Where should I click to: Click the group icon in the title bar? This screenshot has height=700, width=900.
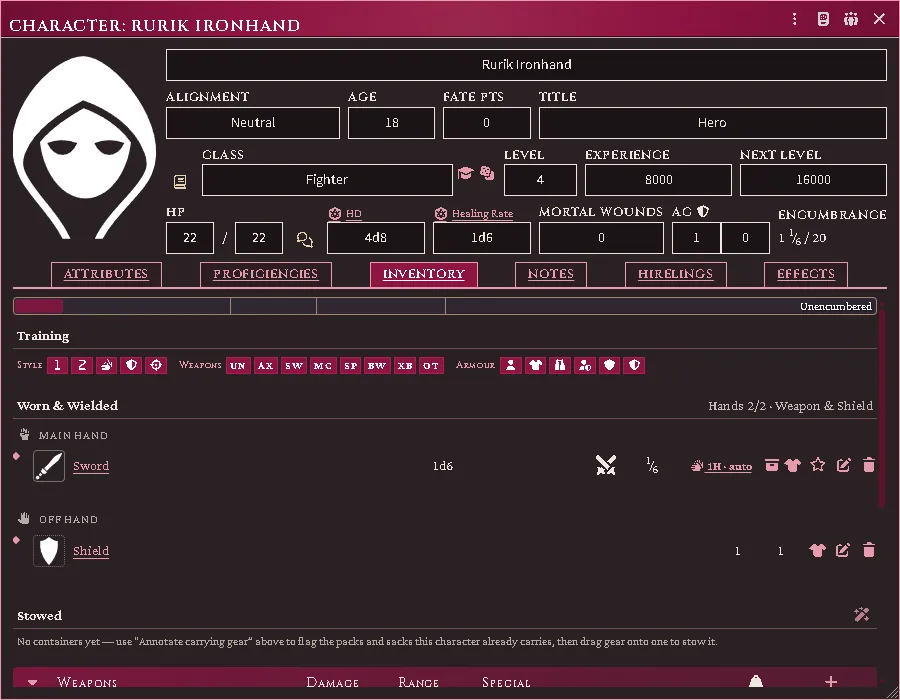point(851,20)
